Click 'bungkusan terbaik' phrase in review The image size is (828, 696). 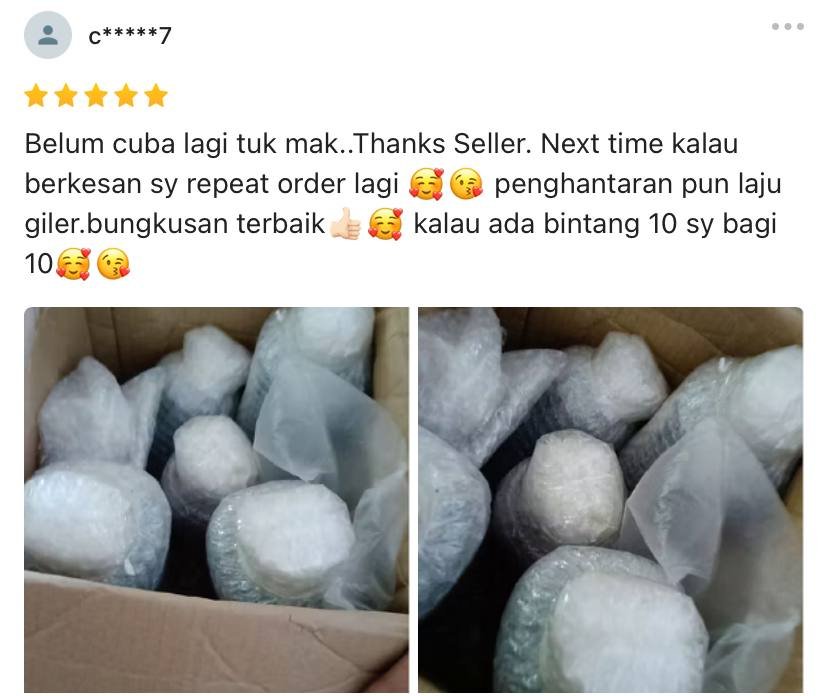click(x=205, y=224)
